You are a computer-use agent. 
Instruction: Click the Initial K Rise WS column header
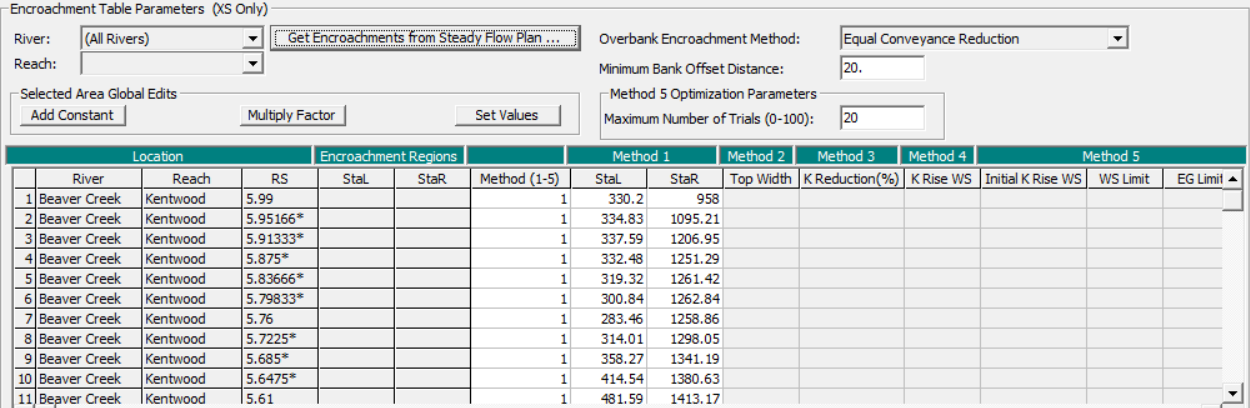[x=1033, y=179]
